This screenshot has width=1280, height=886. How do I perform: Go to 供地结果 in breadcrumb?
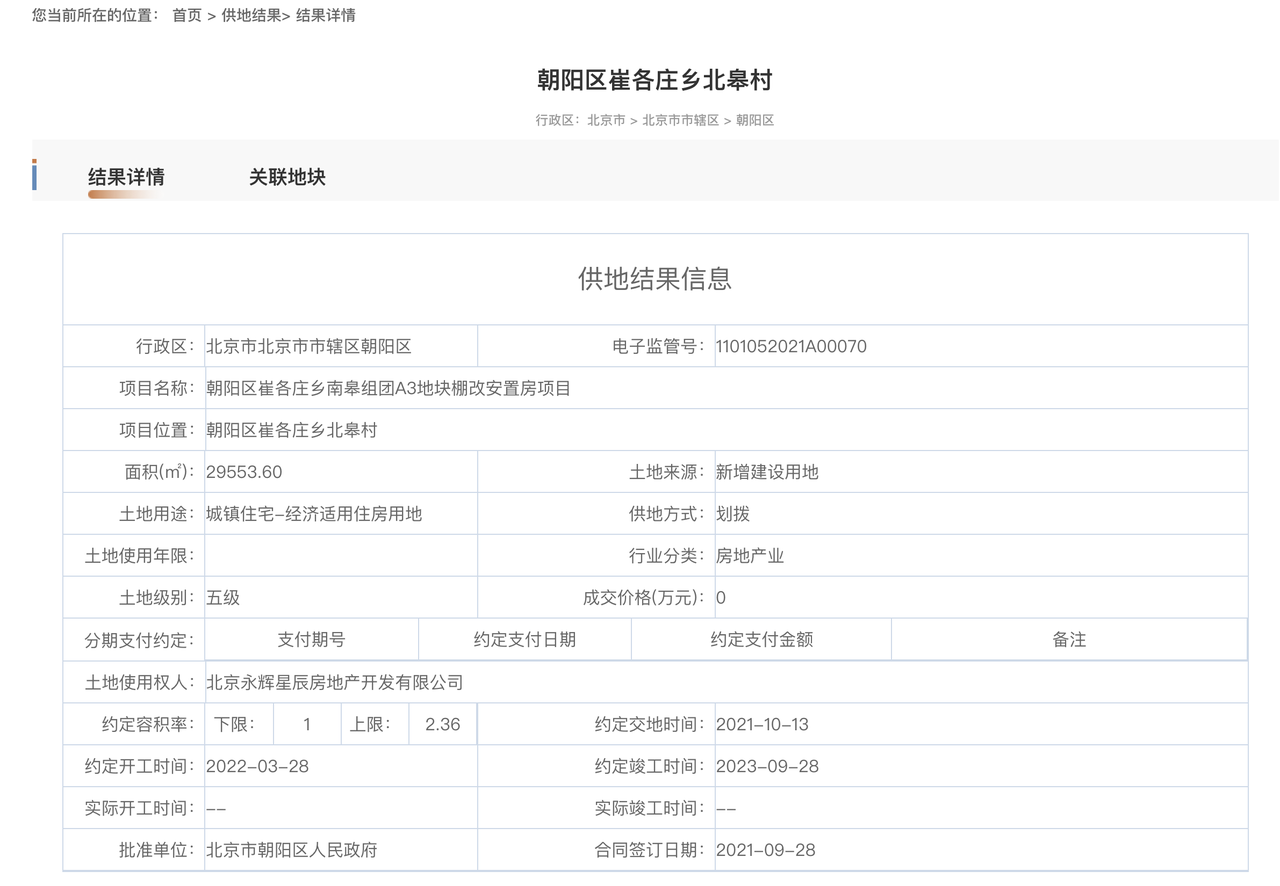coord(251,15)
